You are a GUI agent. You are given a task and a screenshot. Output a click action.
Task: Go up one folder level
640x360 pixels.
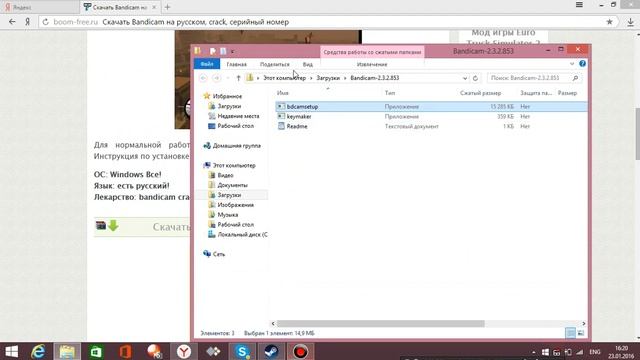click(238, 78)
